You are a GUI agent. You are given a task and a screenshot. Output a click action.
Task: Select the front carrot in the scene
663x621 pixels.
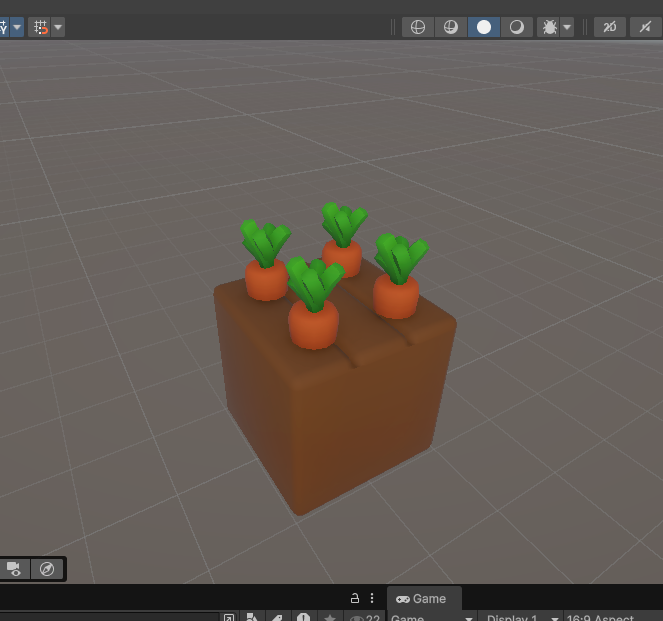click(x=313, y=322)
